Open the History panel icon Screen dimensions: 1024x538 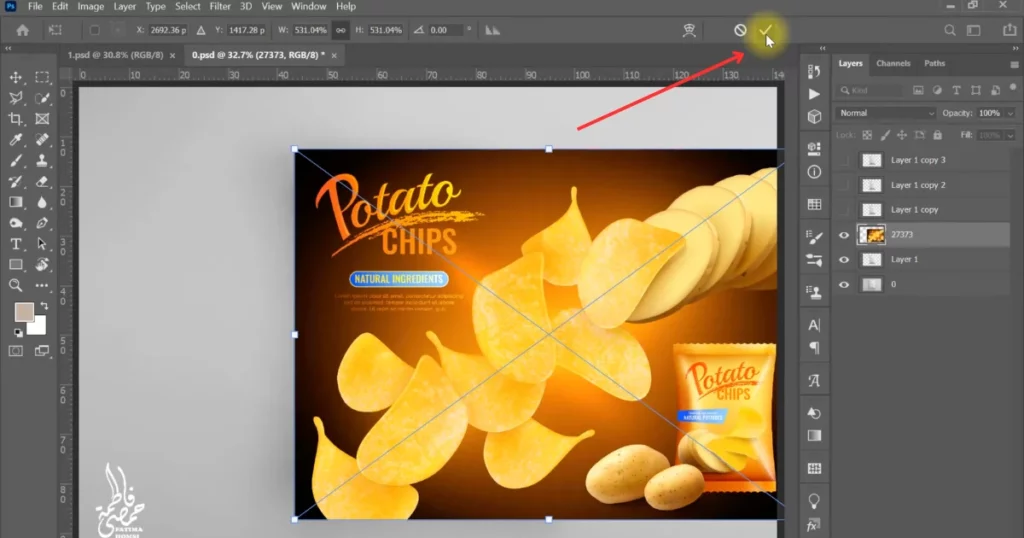(x=814, y=71)
